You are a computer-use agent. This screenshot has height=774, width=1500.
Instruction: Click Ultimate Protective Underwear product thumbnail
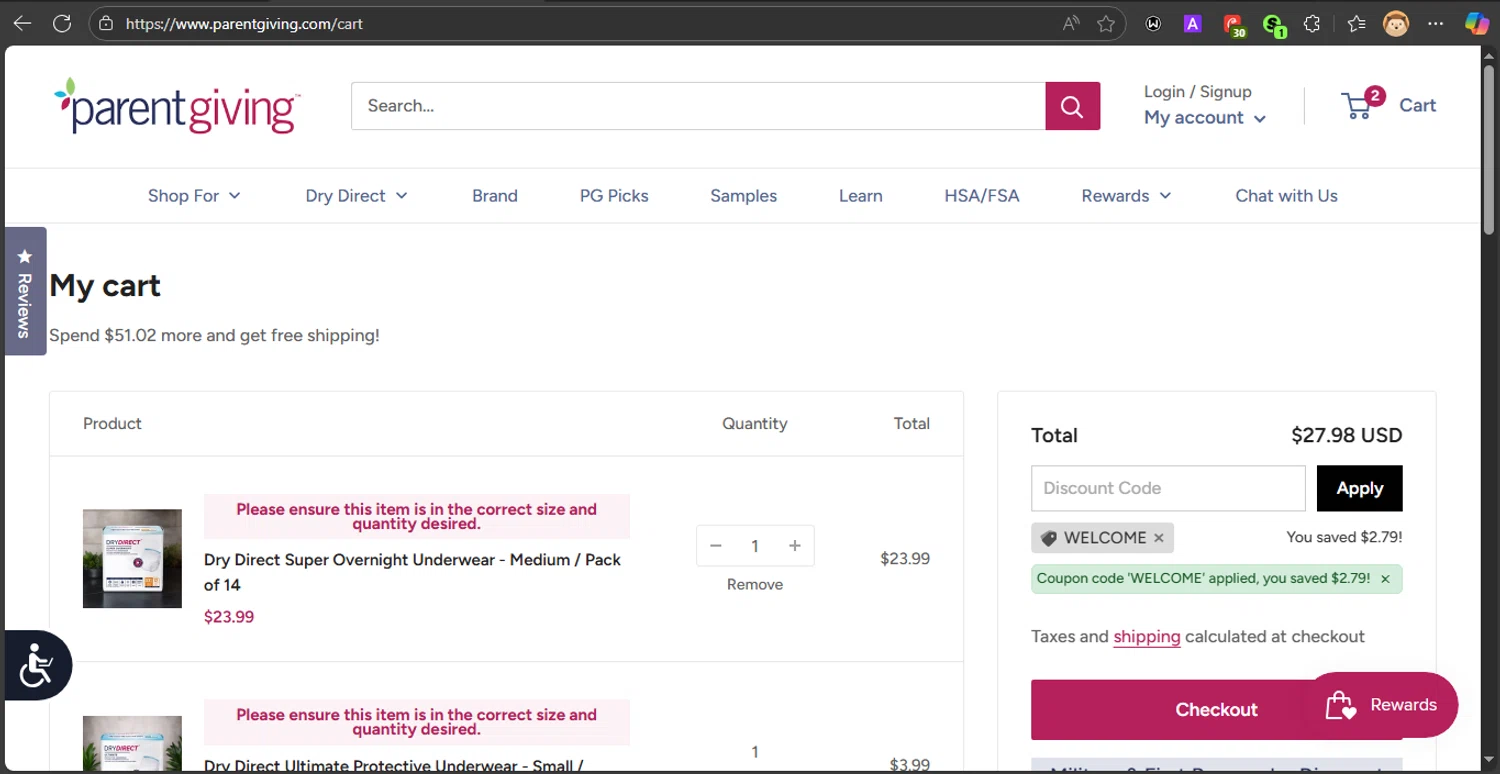coord(132,743)
